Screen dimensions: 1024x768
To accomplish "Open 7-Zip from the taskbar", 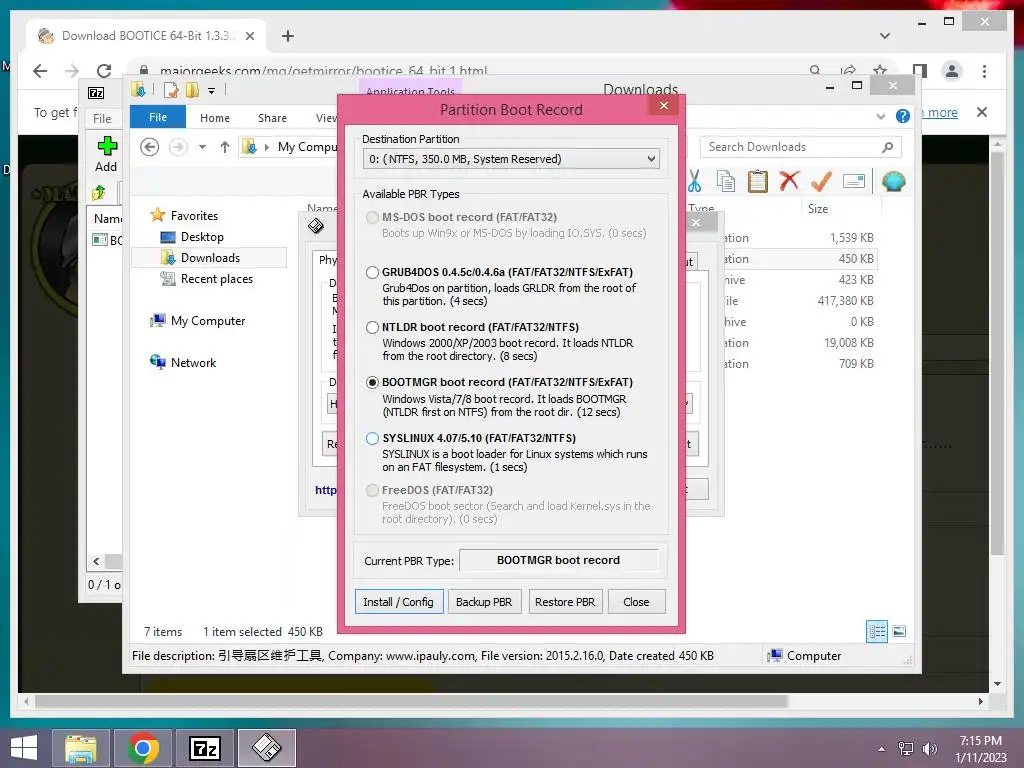I will tap(204, 748).
